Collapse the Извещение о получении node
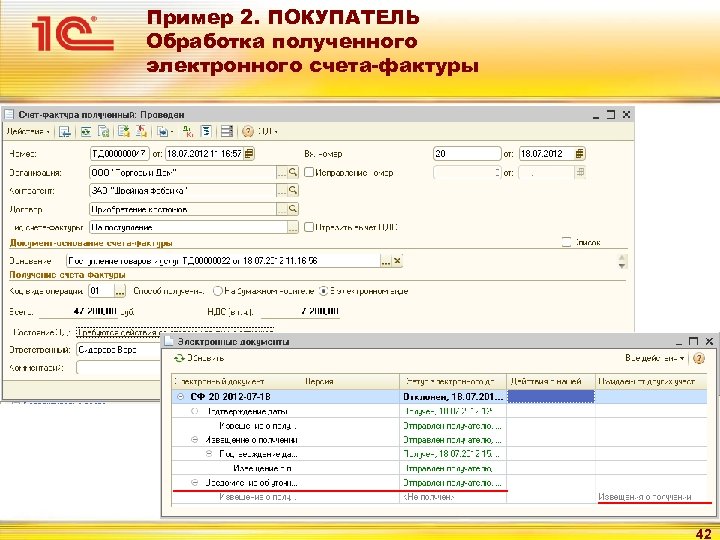The width and height of the screenshot is (720, 540). tap(195, 440)
